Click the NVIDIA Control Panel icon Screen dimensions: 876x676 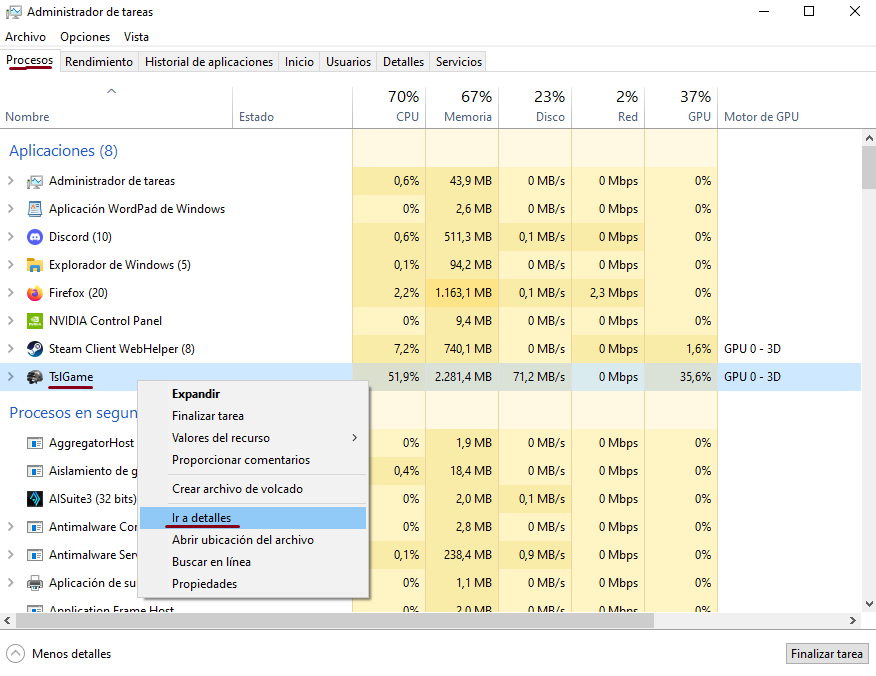(35, 321)
